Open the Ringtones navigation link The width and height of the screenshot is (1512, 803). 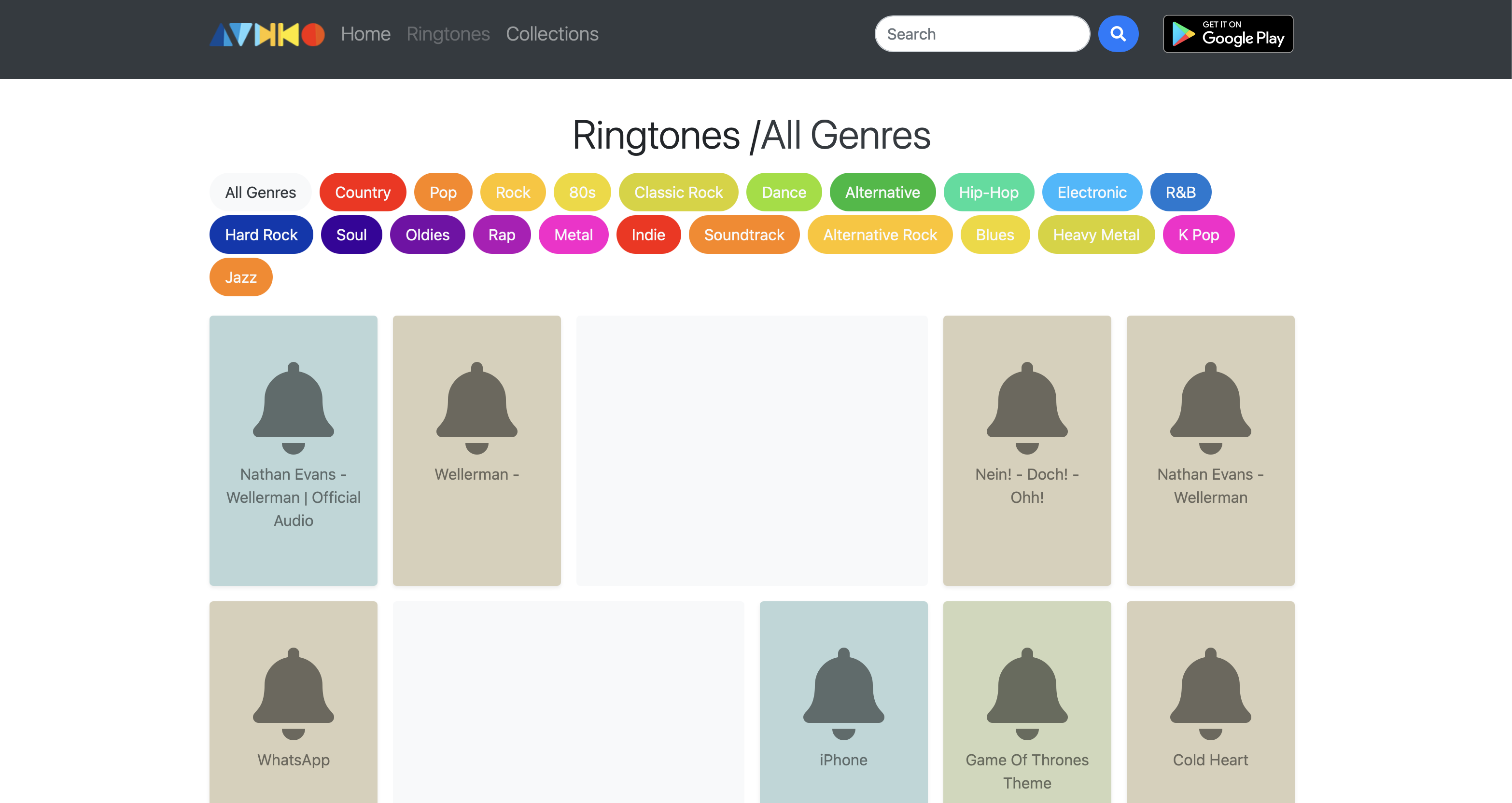pos(448,34)
